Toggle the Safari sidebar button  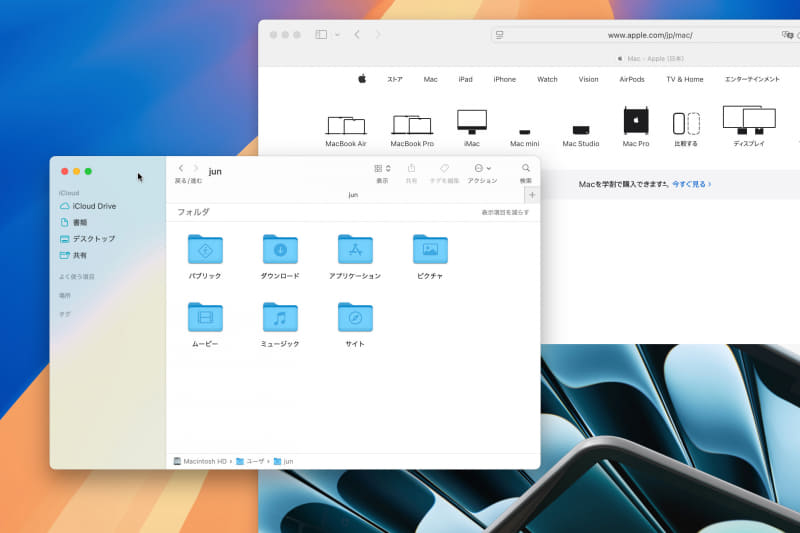[x=321, y=35]
